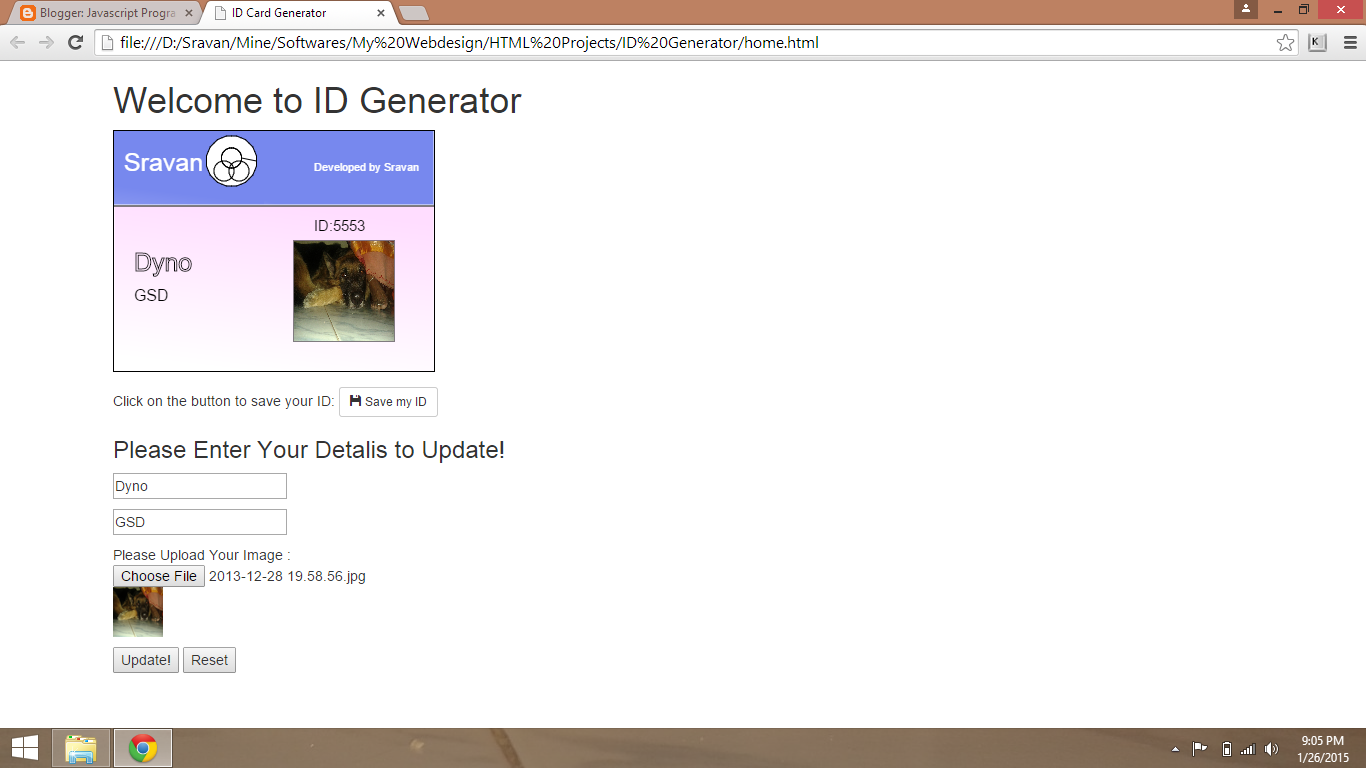Viewport: 1366px width, 768px height.
Task: Click the 2013-12-28 19.58.56.jpg file name
Action: pyautogui.click(x=287, y=576)
